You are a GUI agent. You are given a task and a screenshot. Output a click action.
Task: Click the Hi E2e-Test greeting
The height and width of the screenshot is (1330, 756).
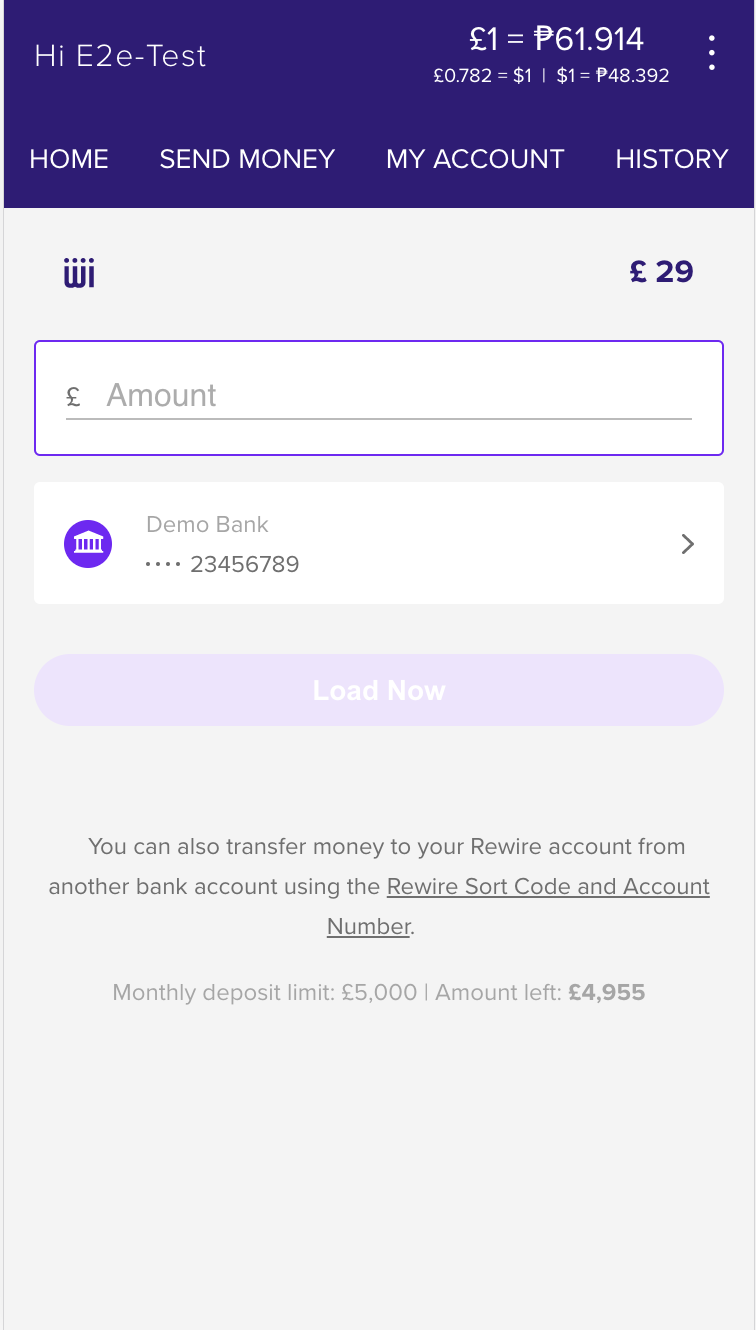click(121, 56)
